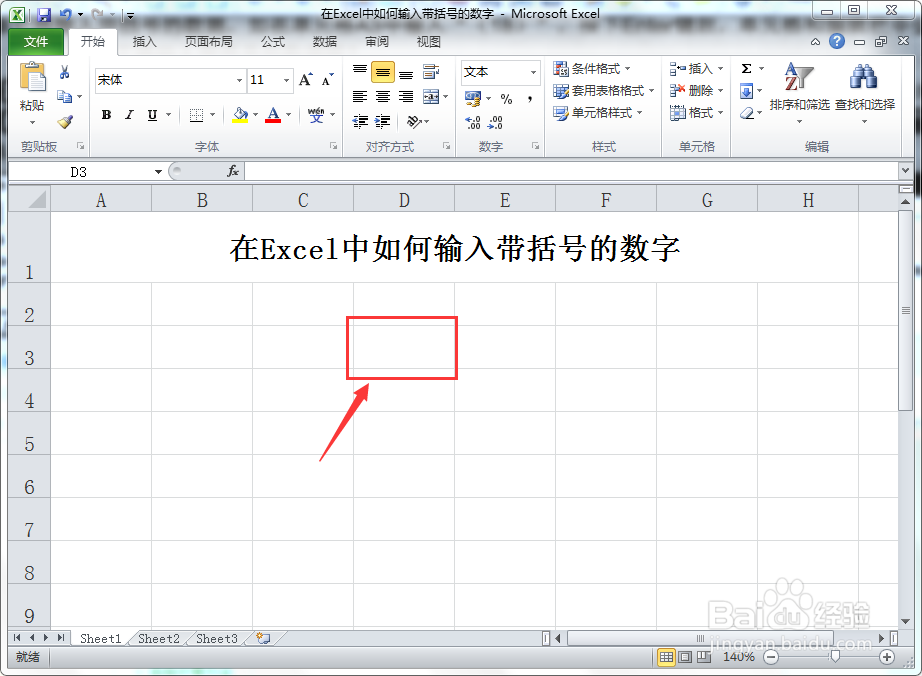Toggle align text left
This screenshot has height=676, width=922.
point(360,96)
